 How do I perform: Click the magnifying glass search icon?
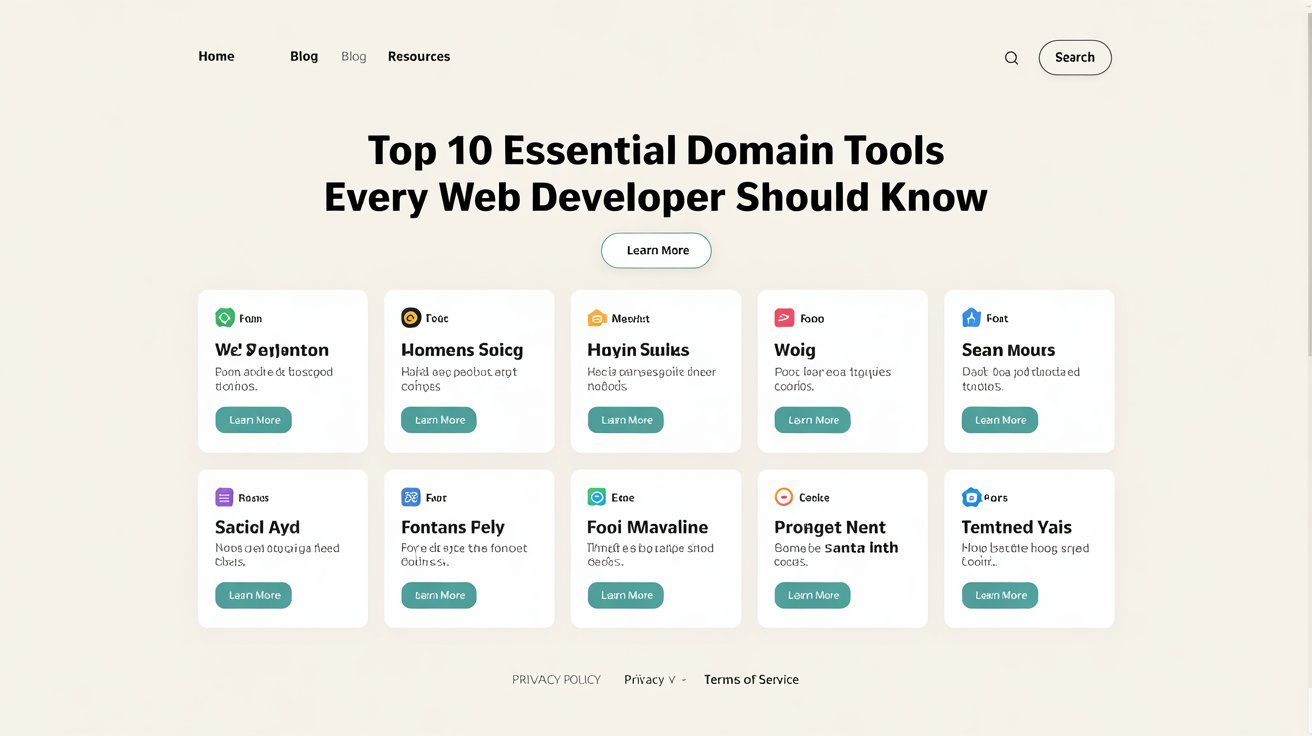[x=1011, y=58]
